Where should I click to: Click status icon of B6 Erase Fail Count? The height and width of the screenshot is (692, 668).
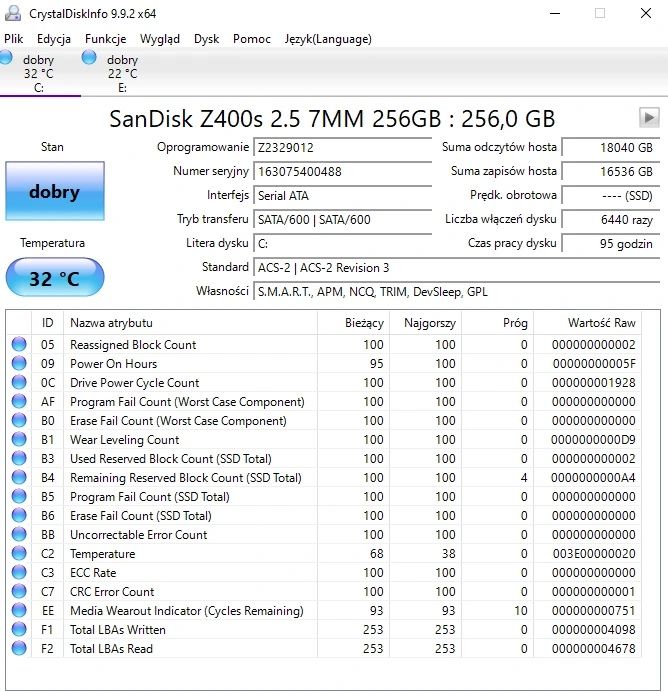(19, 515)
